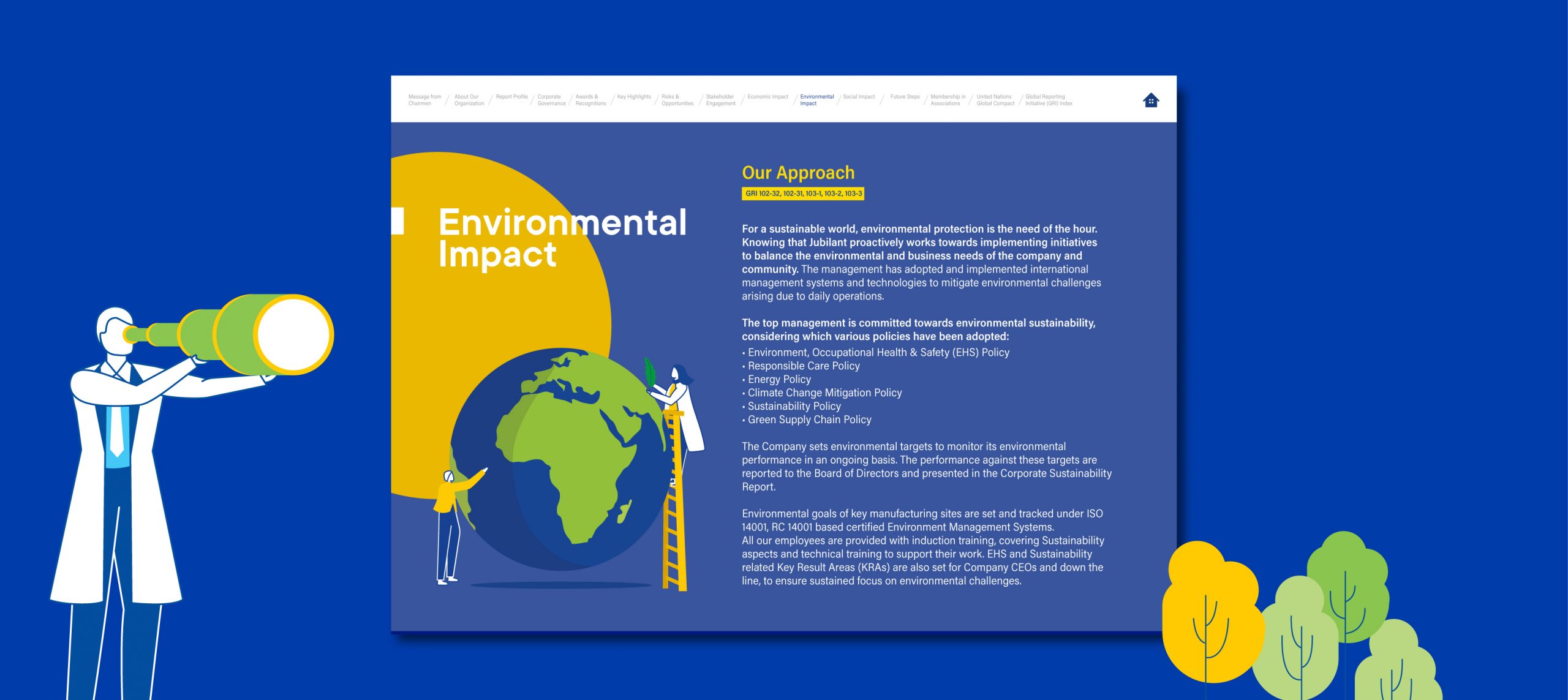This screenshot has width=1568, height=700.
Task: Click the yellow GRI 102-32 reference tag
Action: click(803, 194)
